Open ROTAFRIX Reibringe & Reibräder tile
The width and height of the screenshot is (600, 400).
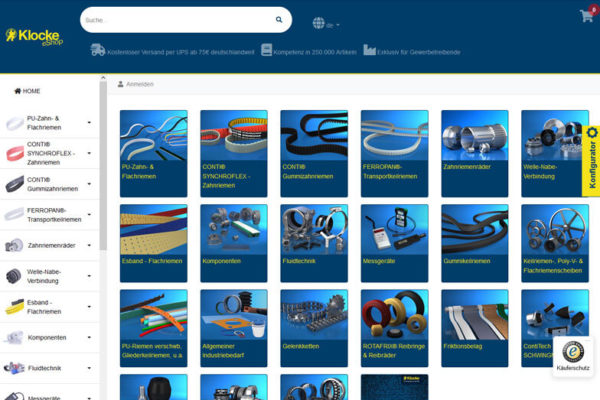(x=395, y=328)
